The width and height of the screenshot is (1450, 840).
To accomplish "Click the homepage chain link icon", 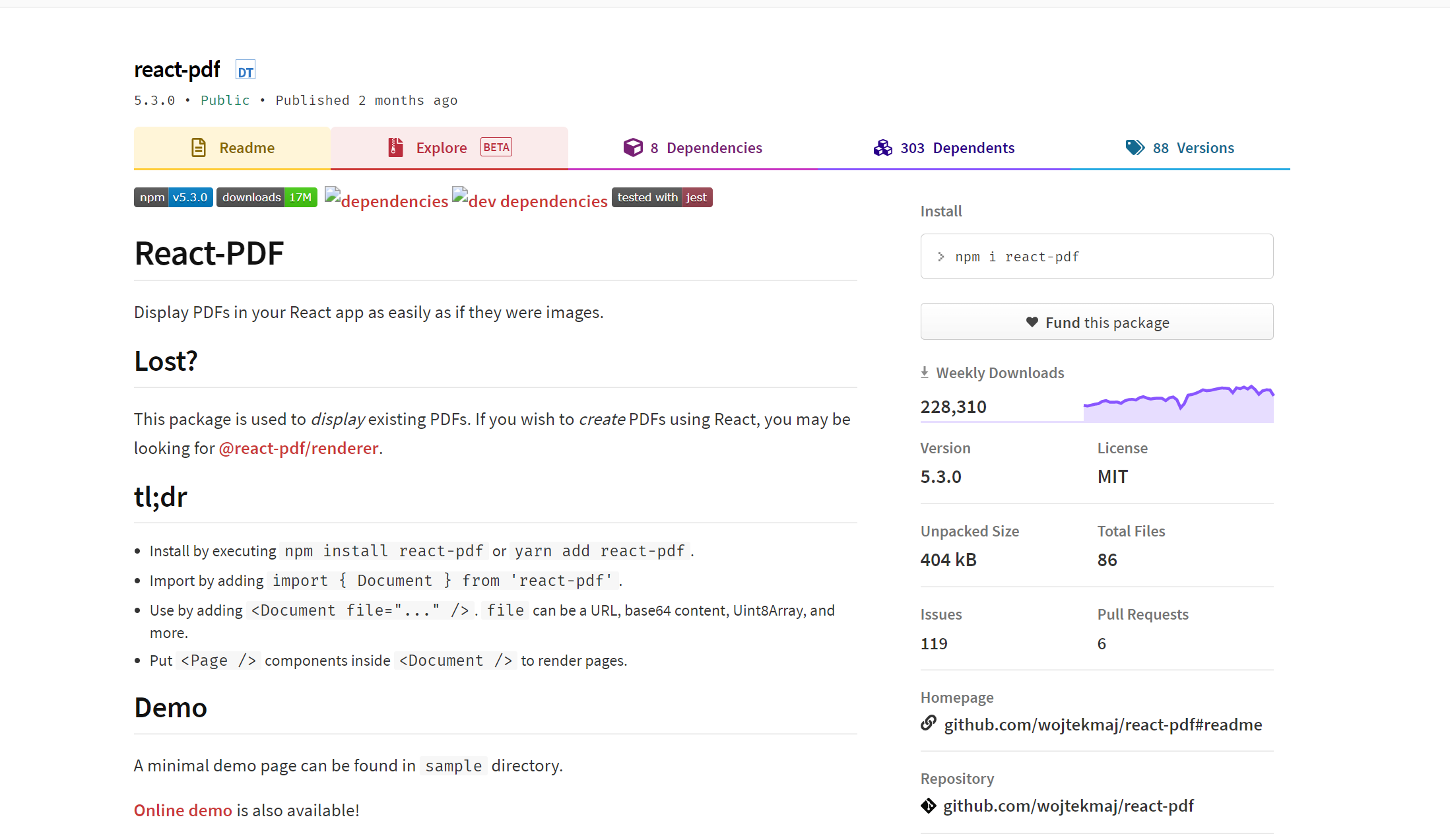I will click(x=929, y=723).
